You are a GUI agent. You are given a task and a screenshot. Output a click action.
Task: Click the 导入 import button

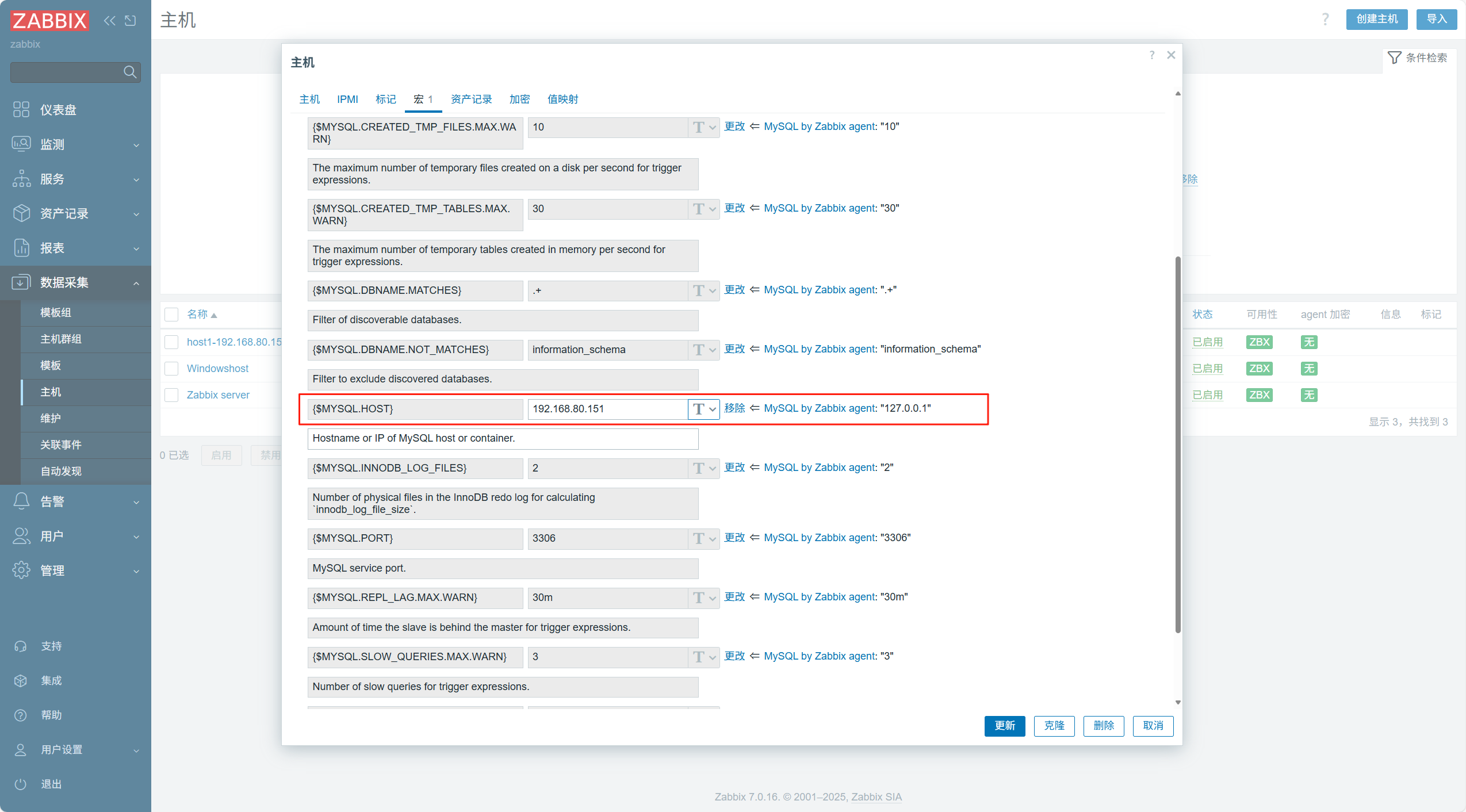[x=1437, y=19]
